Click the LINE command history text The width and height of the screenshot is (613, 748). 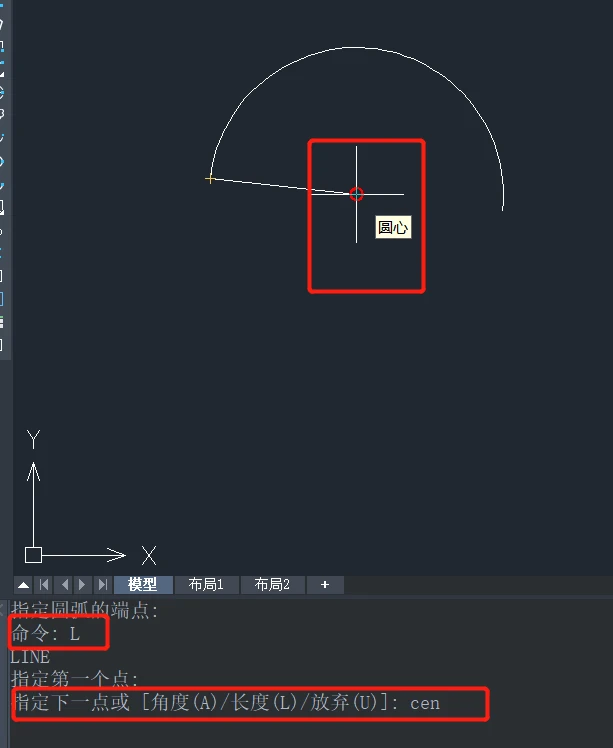coord(30,657)
